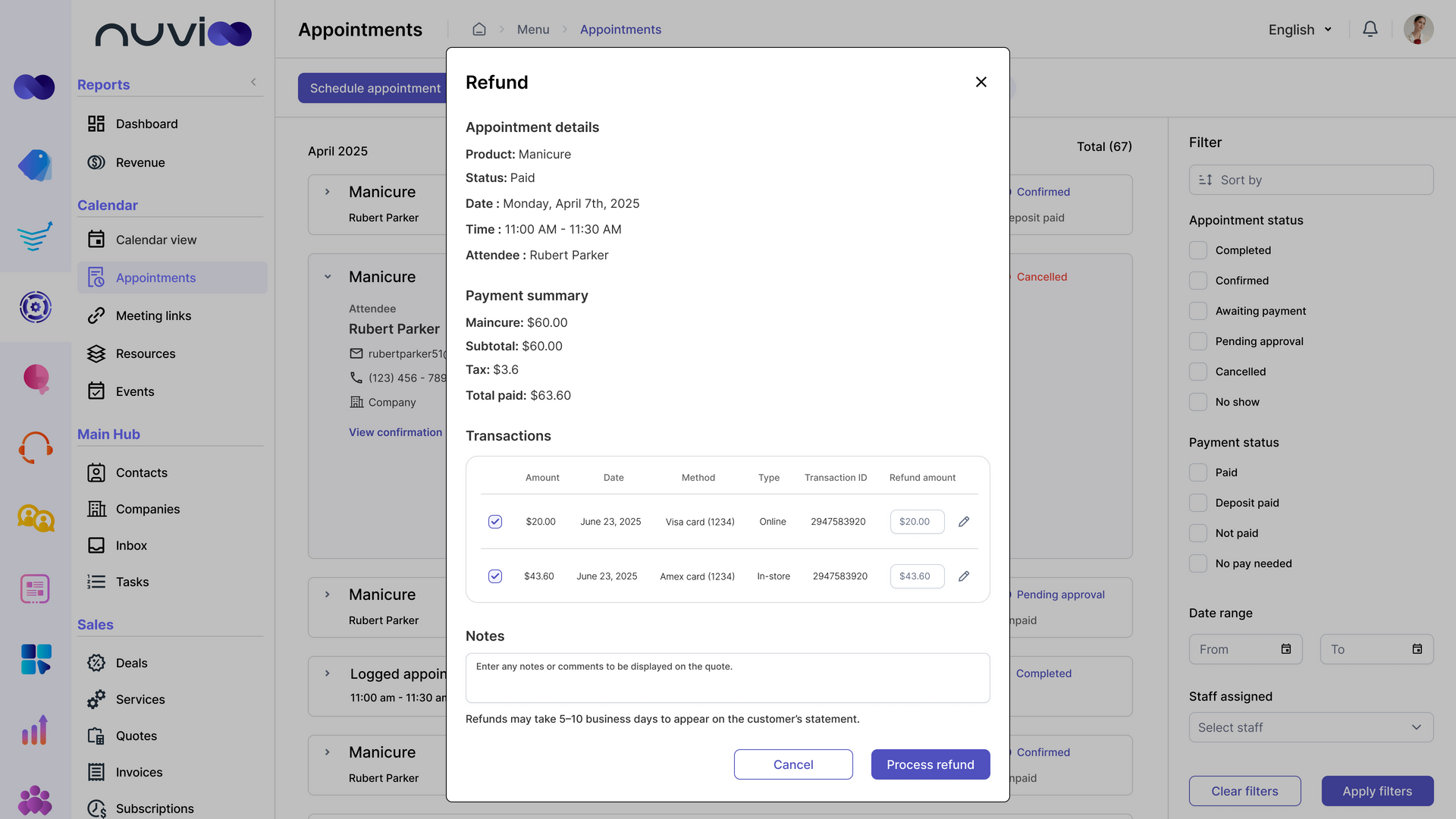Check the Paid payment status filter
Image resolution: width=1456 pixels, height=819 pixels.
coord(1198,472)
